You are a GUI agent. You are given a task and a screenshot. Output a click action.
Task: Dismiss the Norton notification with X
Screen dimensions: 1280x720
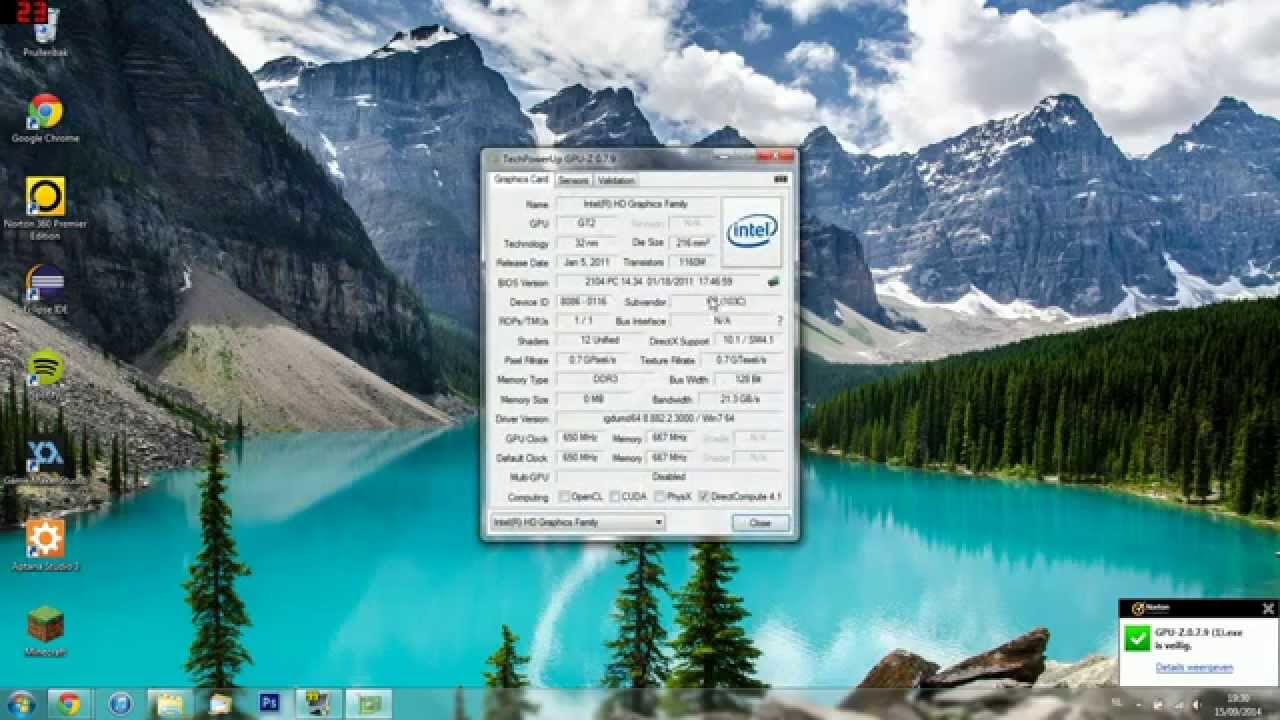tap(1268, 608)
